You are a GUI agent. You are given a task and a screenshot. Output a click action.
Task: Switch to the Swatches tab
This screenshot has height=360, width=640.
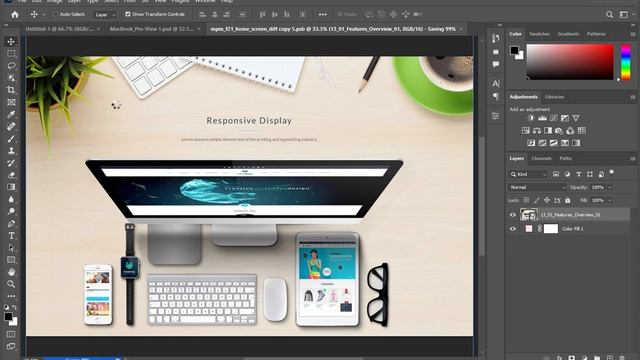click(x=539, y=34)
